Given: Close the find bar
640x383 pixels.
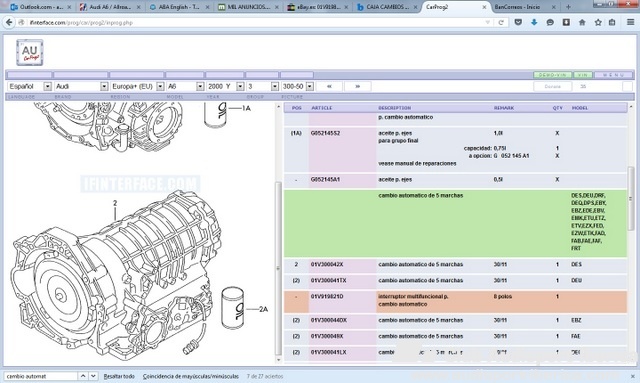Looking at the screenshot, I should (x=633, y=376).
